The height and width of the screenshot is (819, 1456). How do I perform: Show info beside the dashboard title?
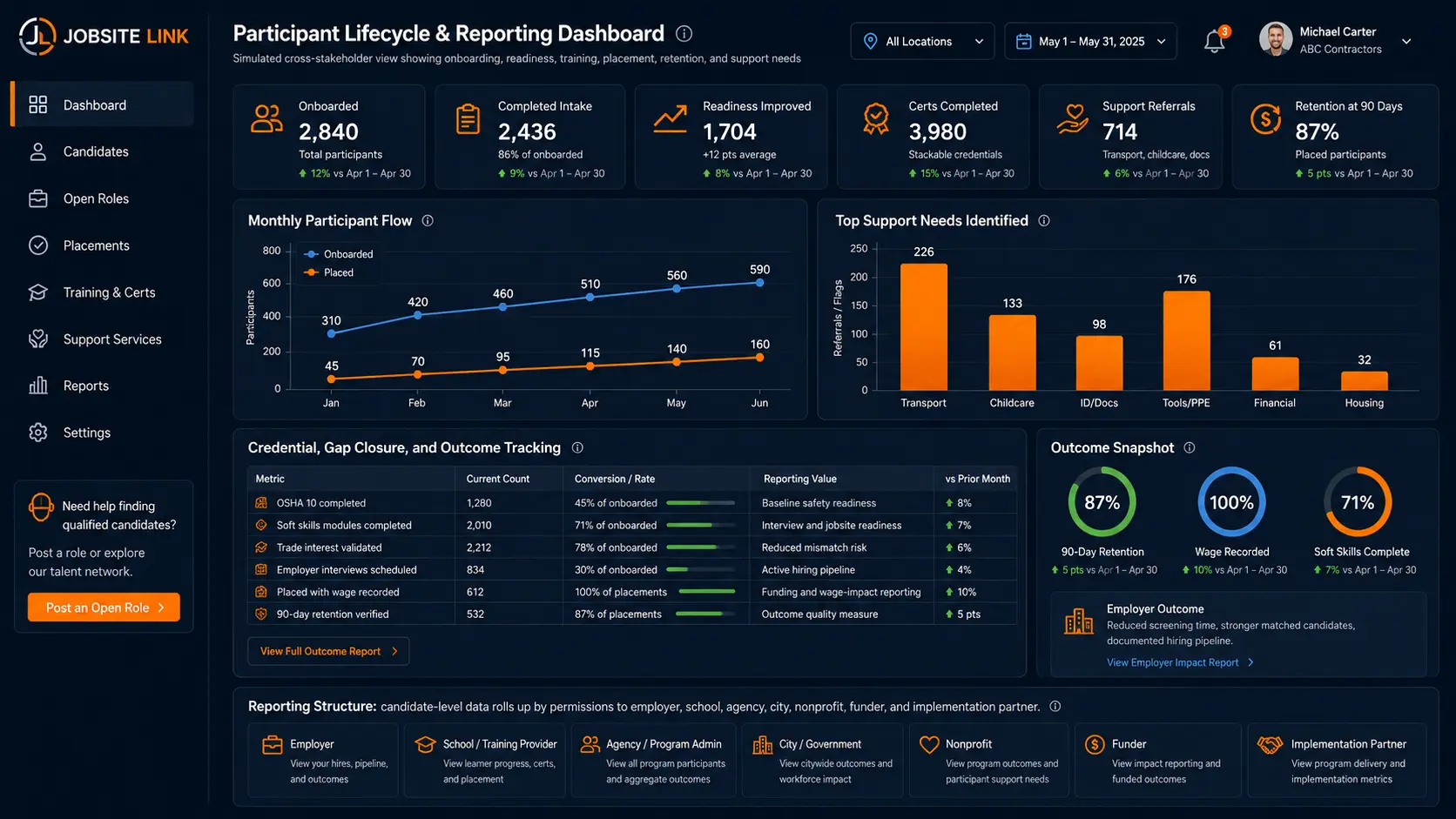(684, 34)
